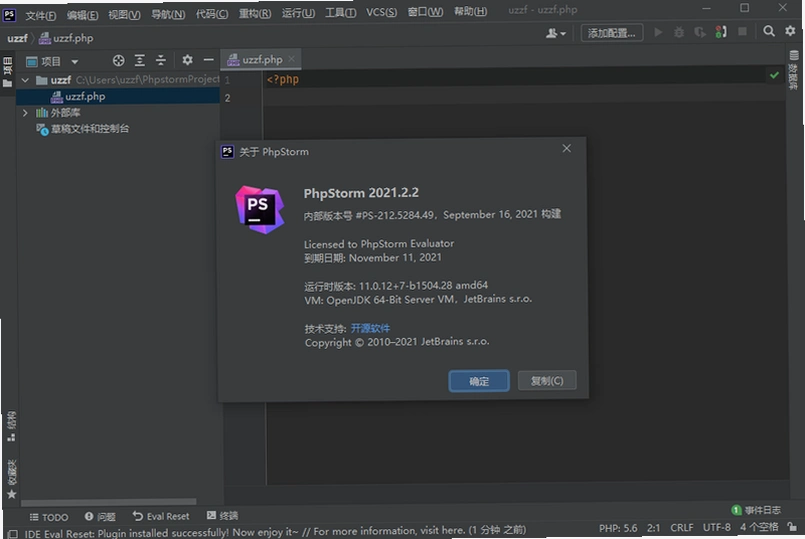Screen dimensions: 805x539
Task: Open the TODO tool window tab
Action: pos(49,517)
